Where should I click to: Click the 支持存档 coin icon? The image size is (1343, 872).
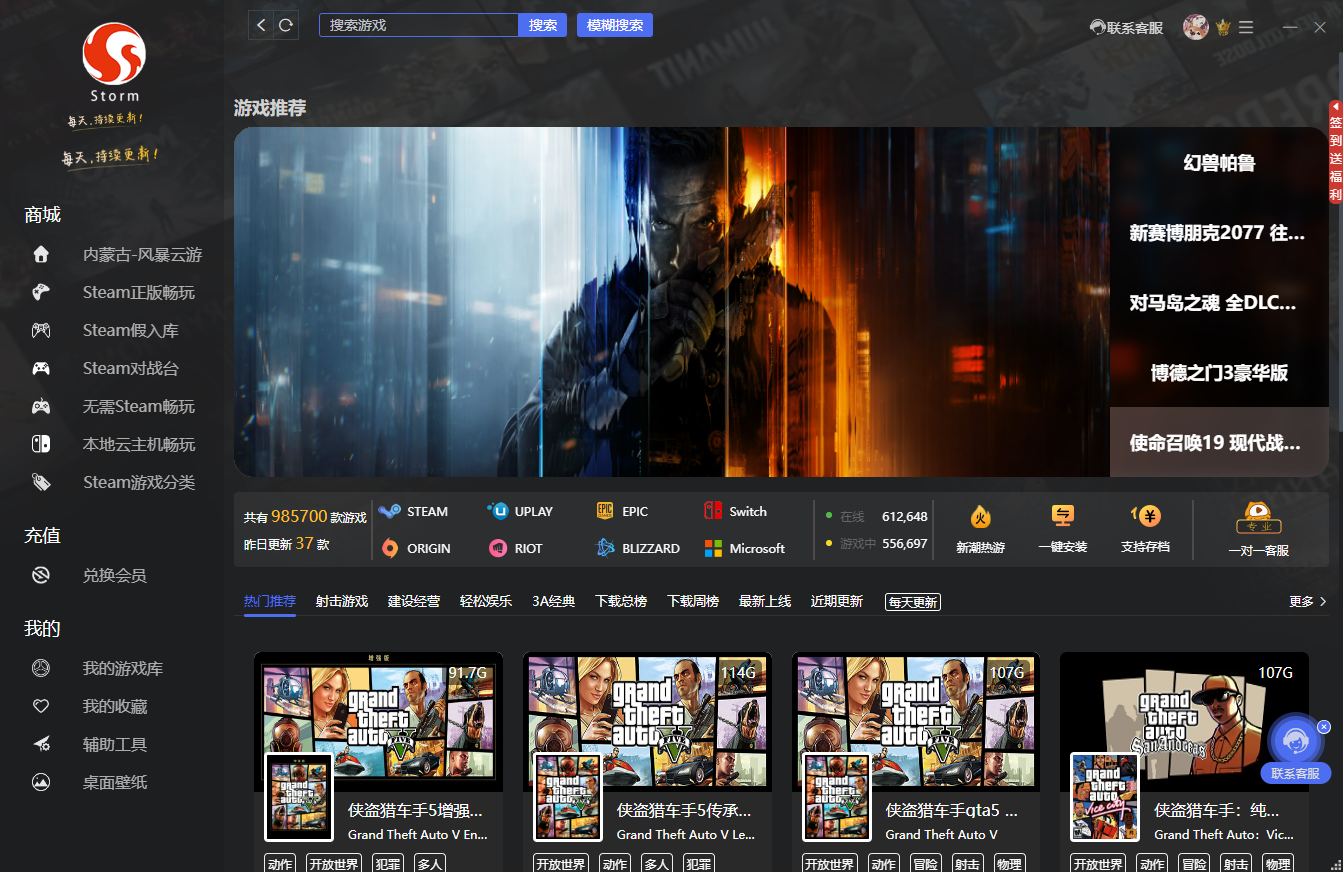coord(1145,517)
